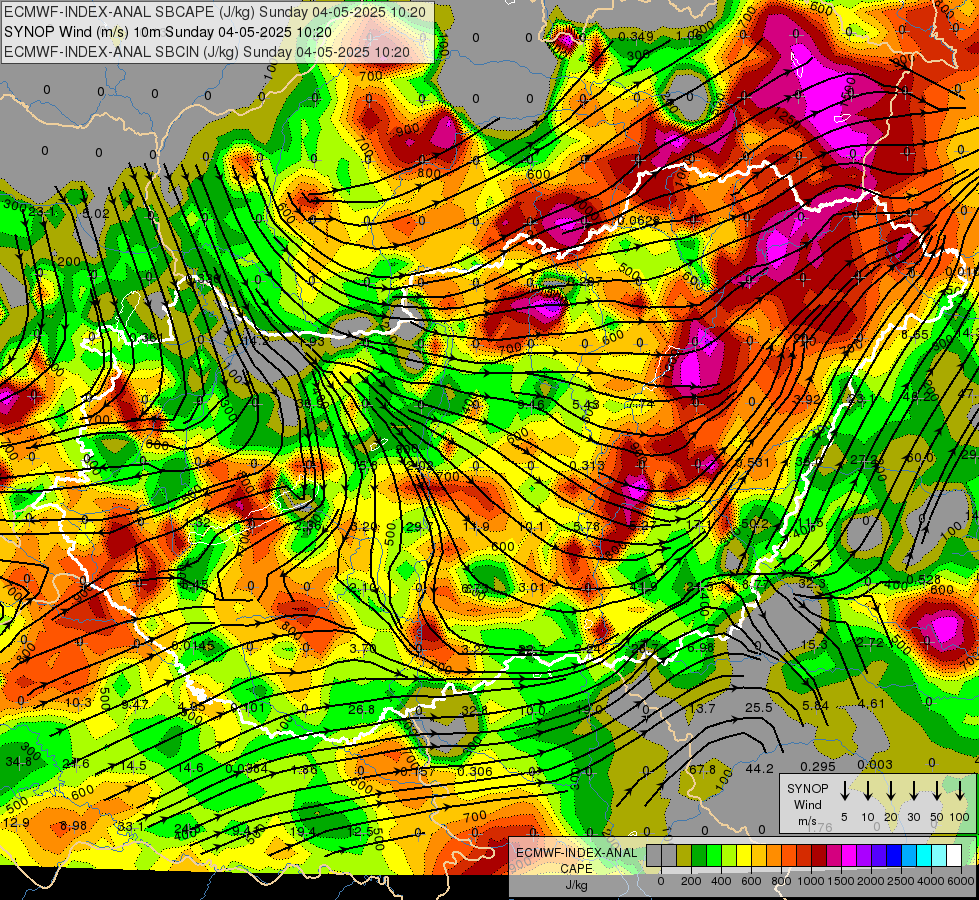Click the '5.02' value on the map

96,214
